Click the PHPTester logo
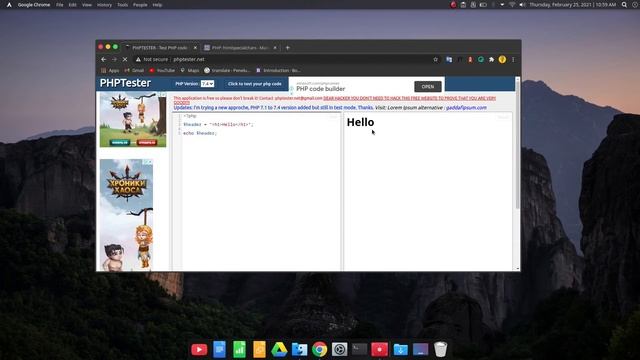This screenshot has width=640, height=360. tap(125, 83)
